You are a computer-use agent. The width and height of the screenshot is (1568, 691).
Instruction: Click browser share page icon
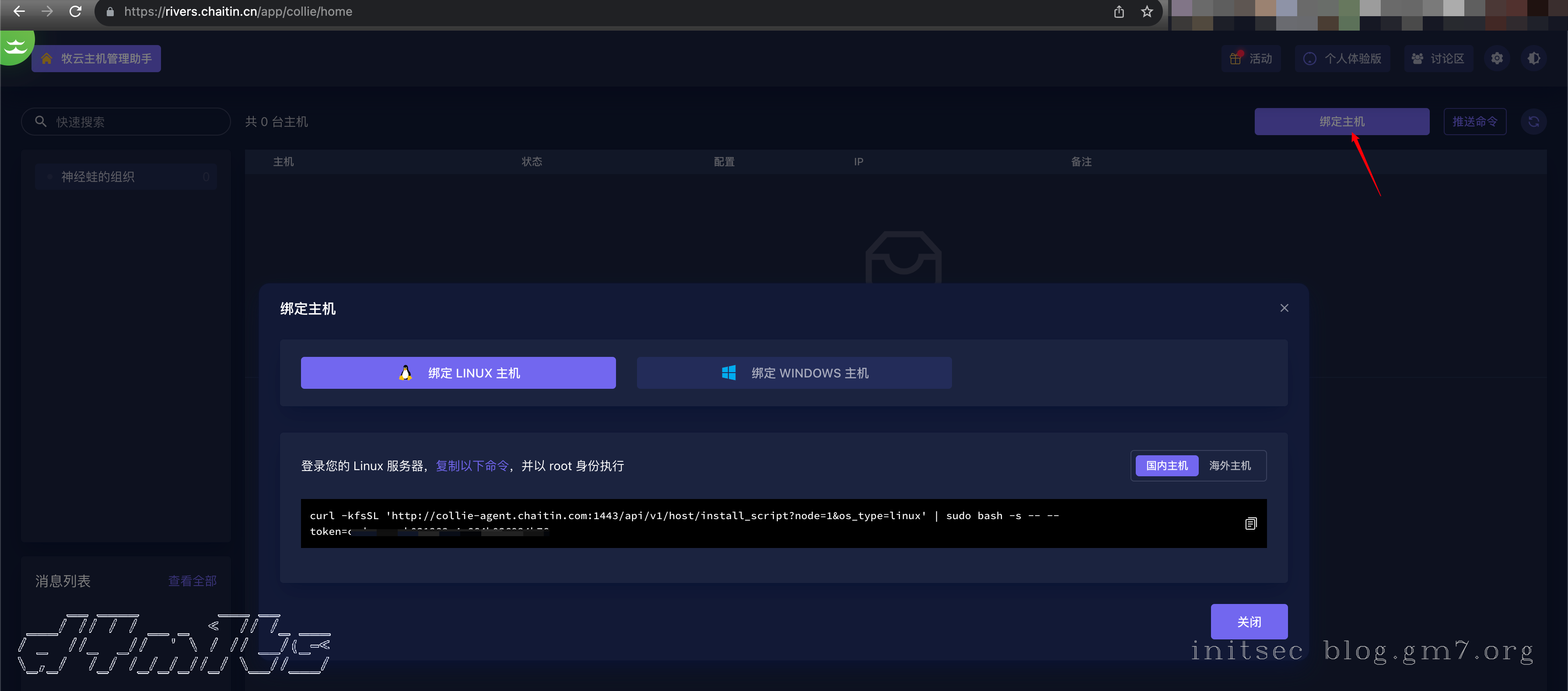pyautogui.click(x=1119, y=11)
